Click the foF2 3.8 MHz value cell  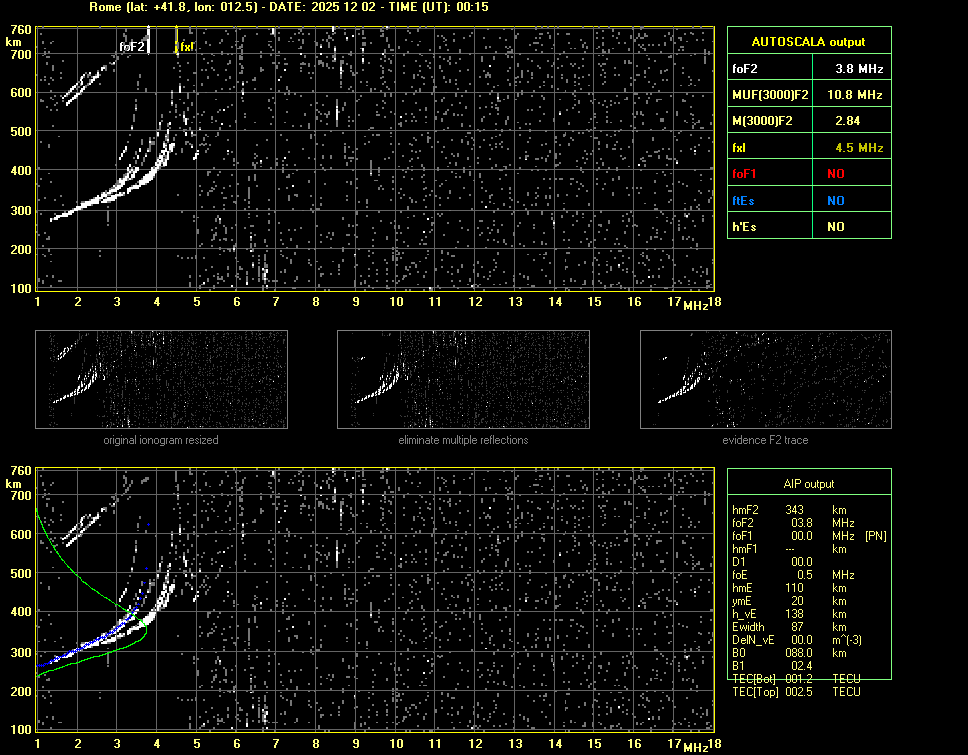859,69
